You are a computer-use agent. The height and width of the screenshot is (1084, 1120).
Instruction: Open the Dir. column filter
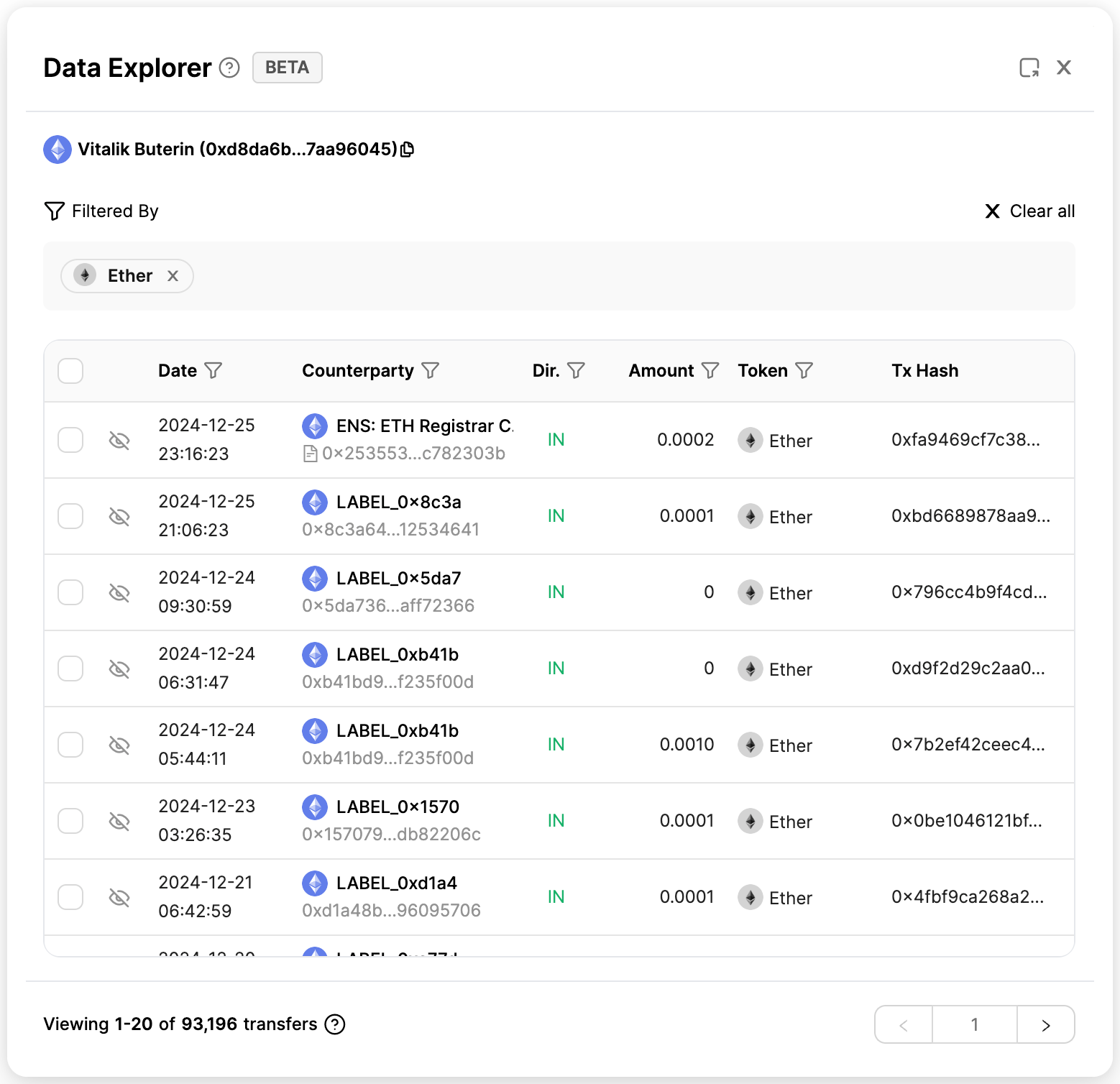[x=576, y=371]
